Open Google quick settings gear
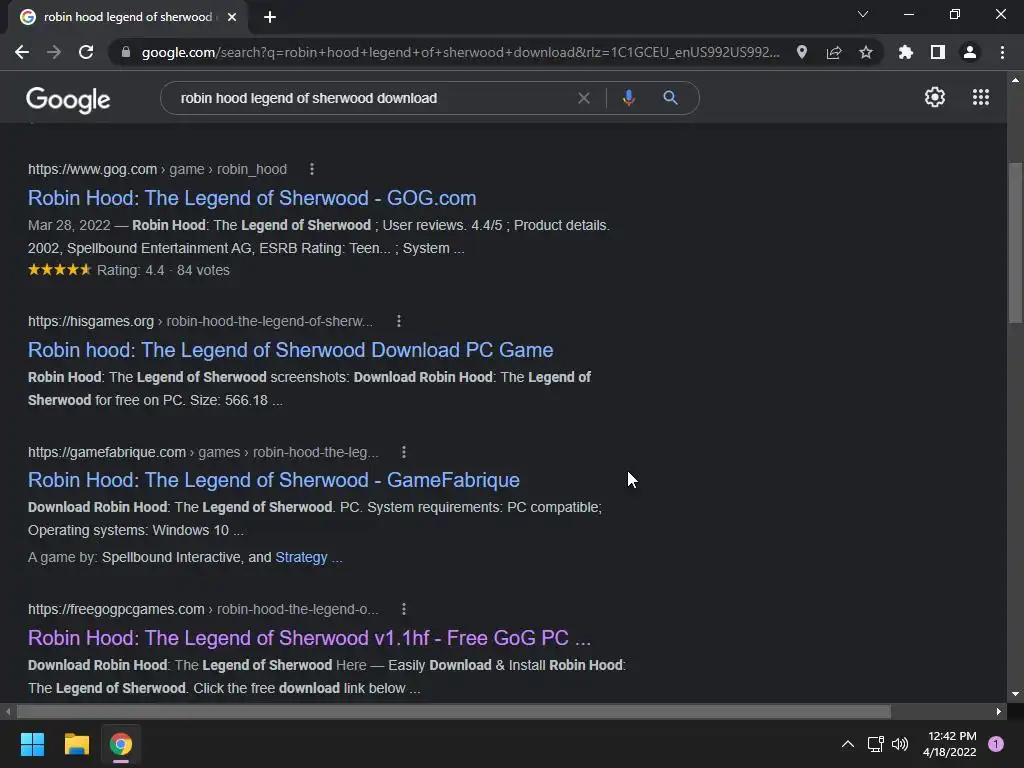Image resolution: width=1024 pixels, height=768 pixels. tap(935, 97)
